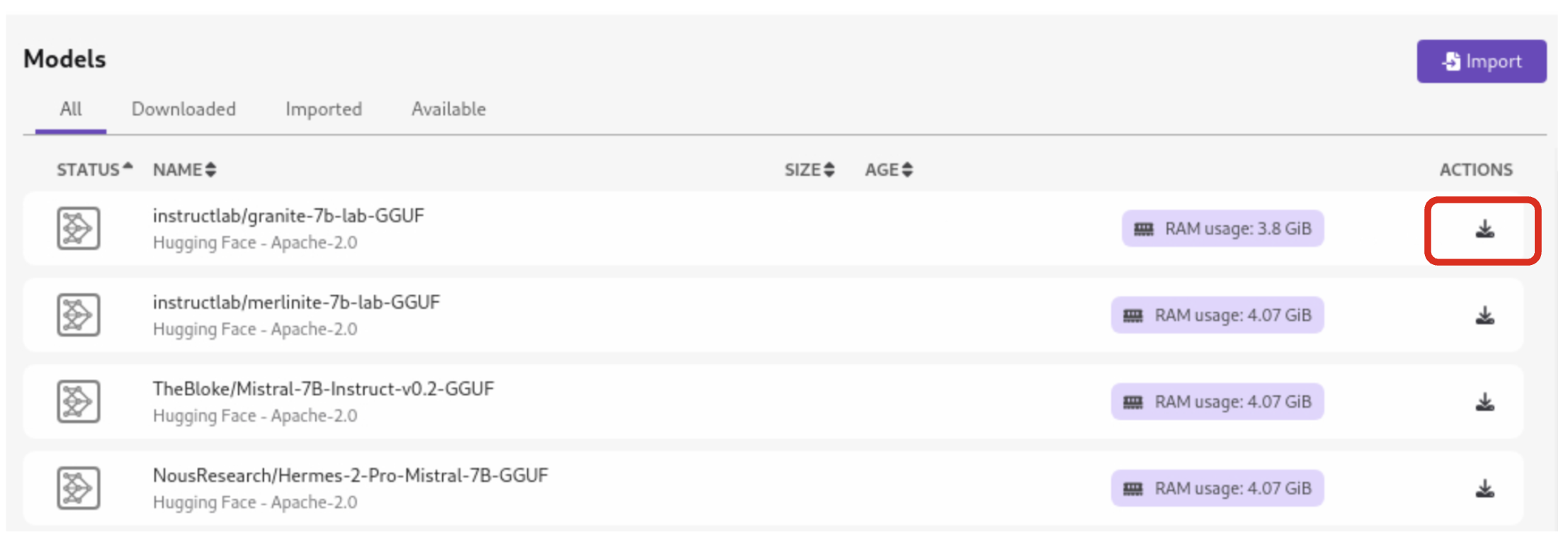
Task: Click the Hermes-2-Pro-Mistral model status icon
Action: tap(78, 487)
